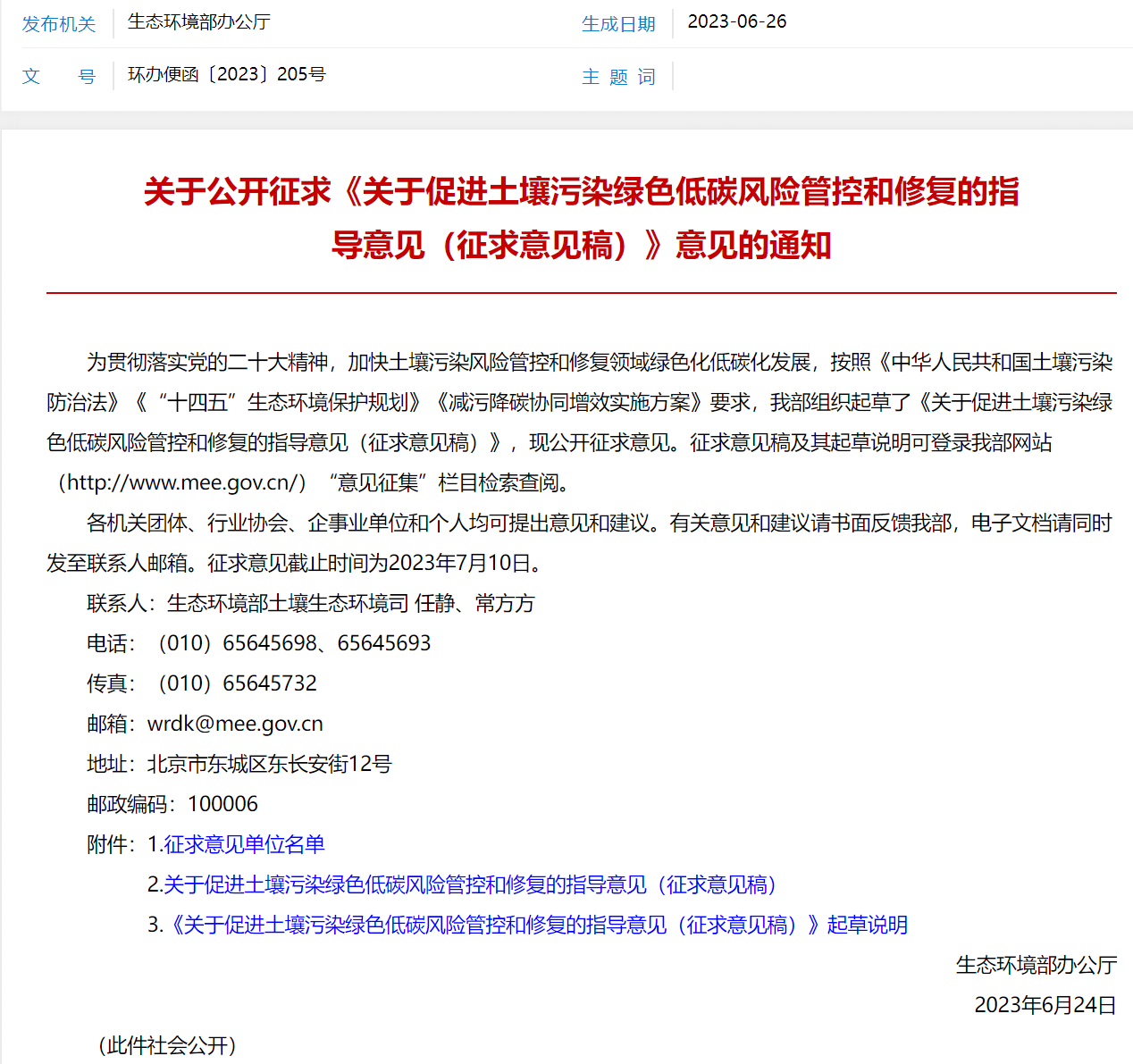Click the 文号 label

coord(58,77)
